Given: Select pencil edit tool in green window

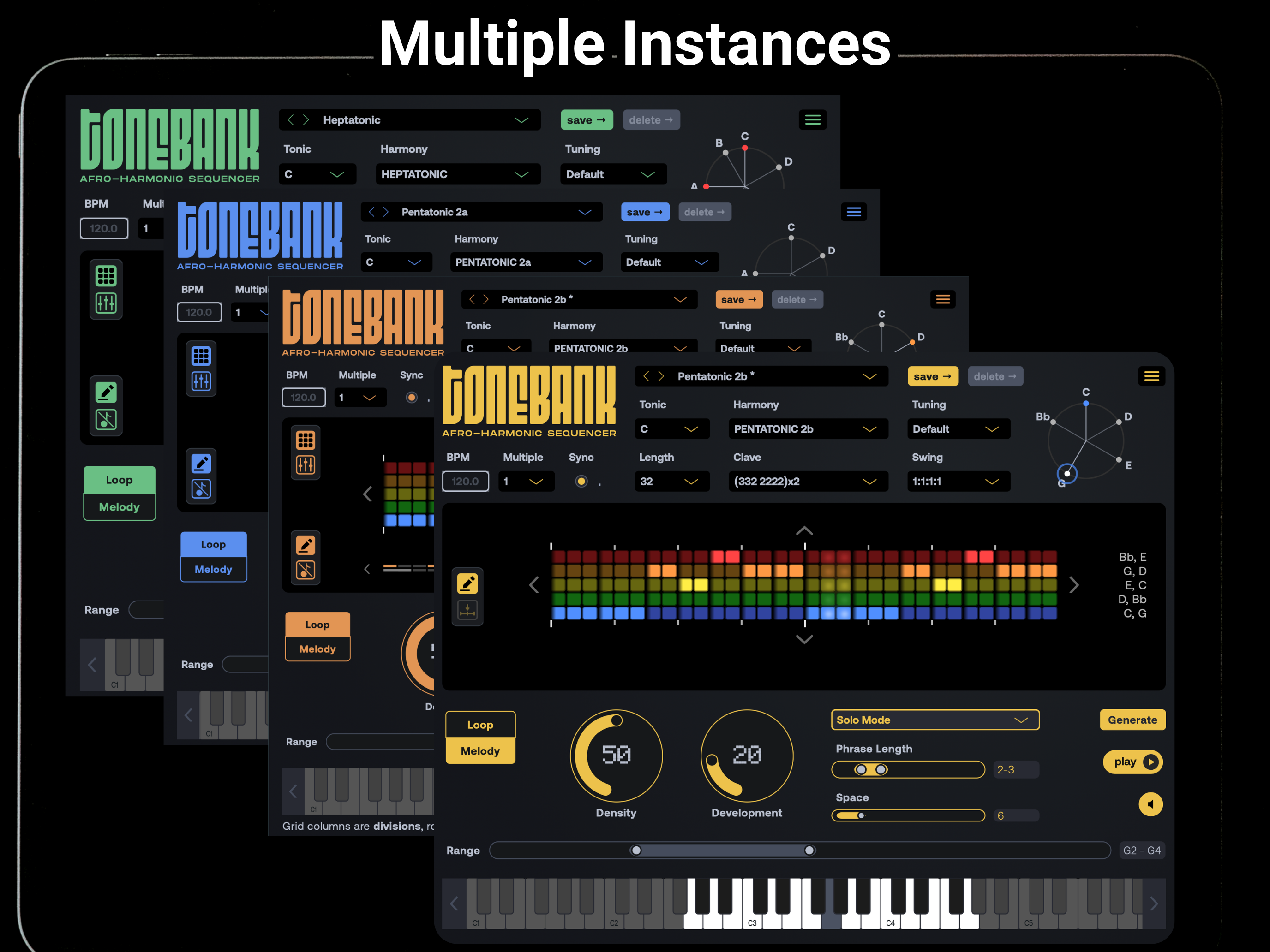Looking at the screenshot, I should click(x=106, y=393).
